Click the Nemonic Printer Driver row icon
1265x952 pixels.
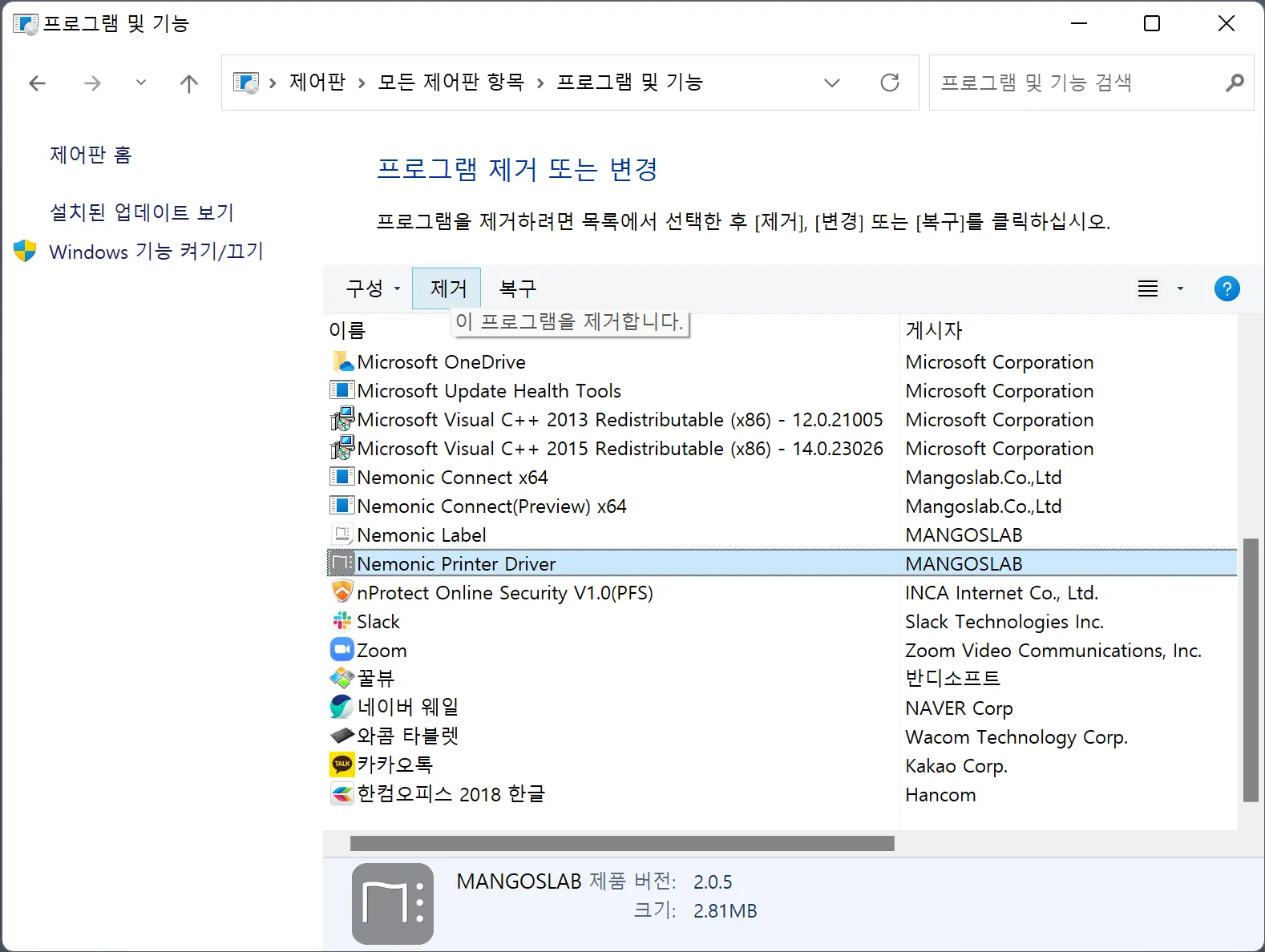[342, 563]
